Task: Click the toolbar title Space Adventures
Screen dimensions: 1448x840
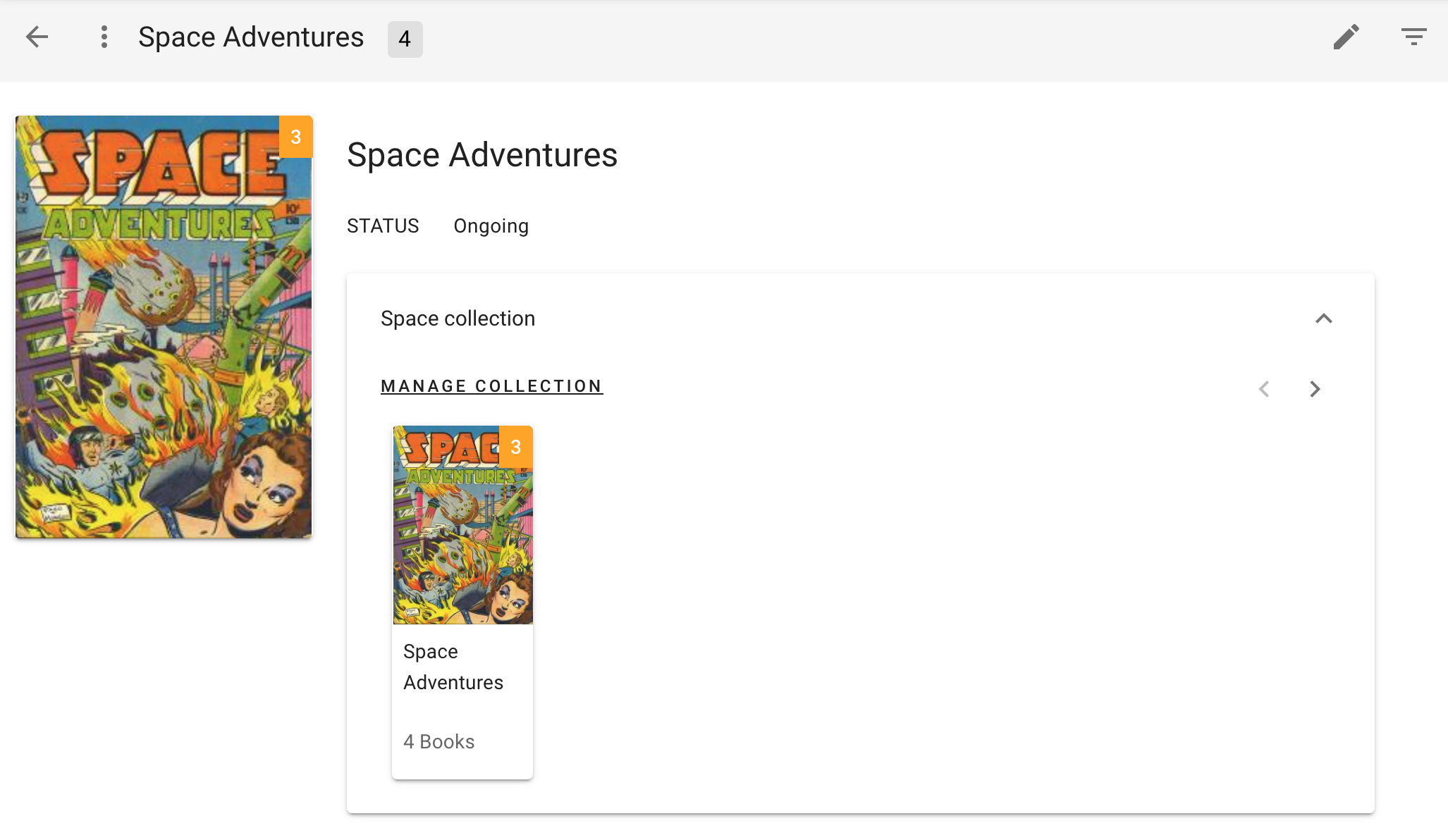Action: [251, 37]
